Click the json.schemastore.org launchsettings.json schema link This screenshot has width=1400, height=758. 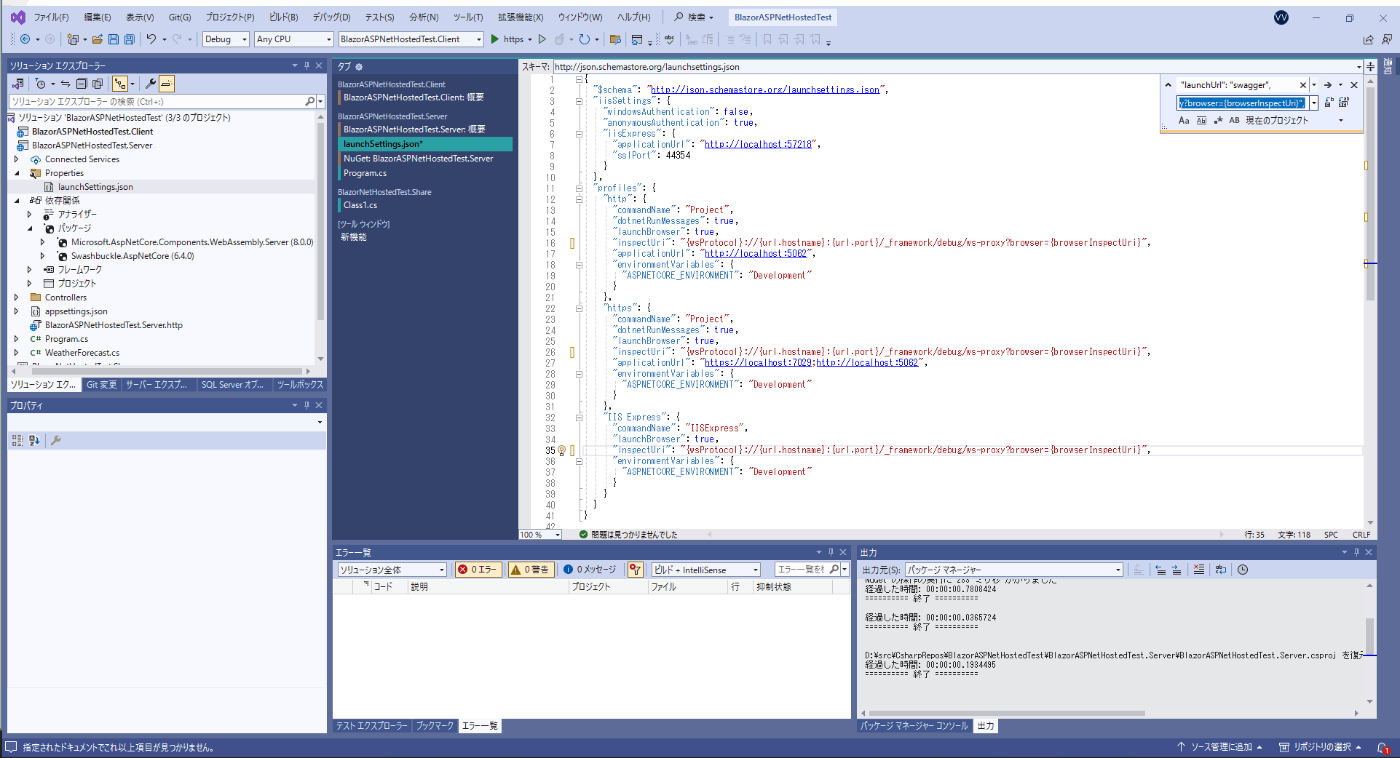[766, 89]
